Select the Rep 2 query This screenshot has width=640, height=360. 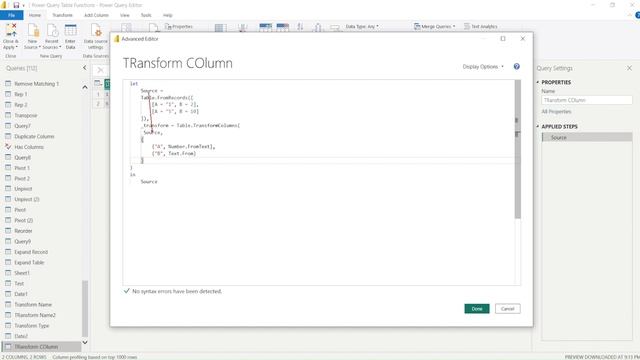tap(20, 105)
